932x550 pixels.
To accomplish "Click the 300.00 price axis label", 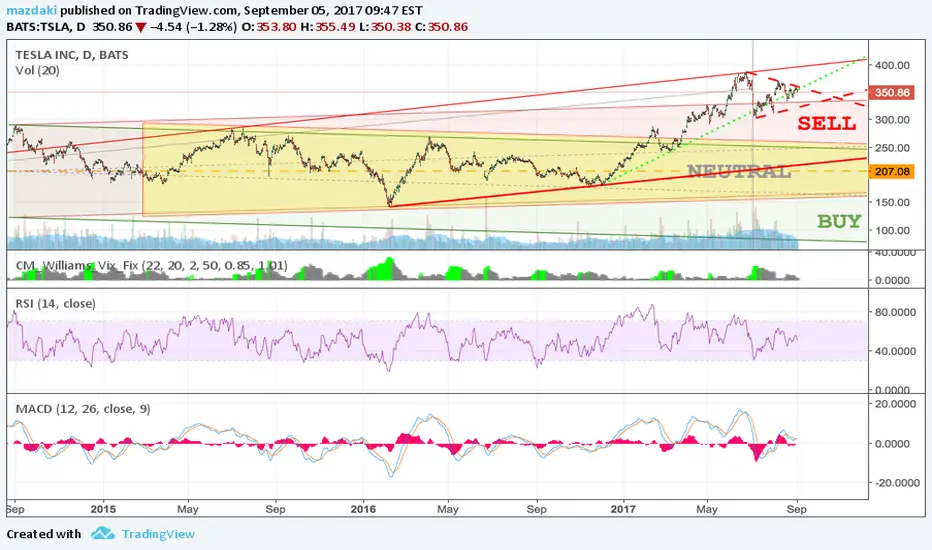I will coord(892,120).
